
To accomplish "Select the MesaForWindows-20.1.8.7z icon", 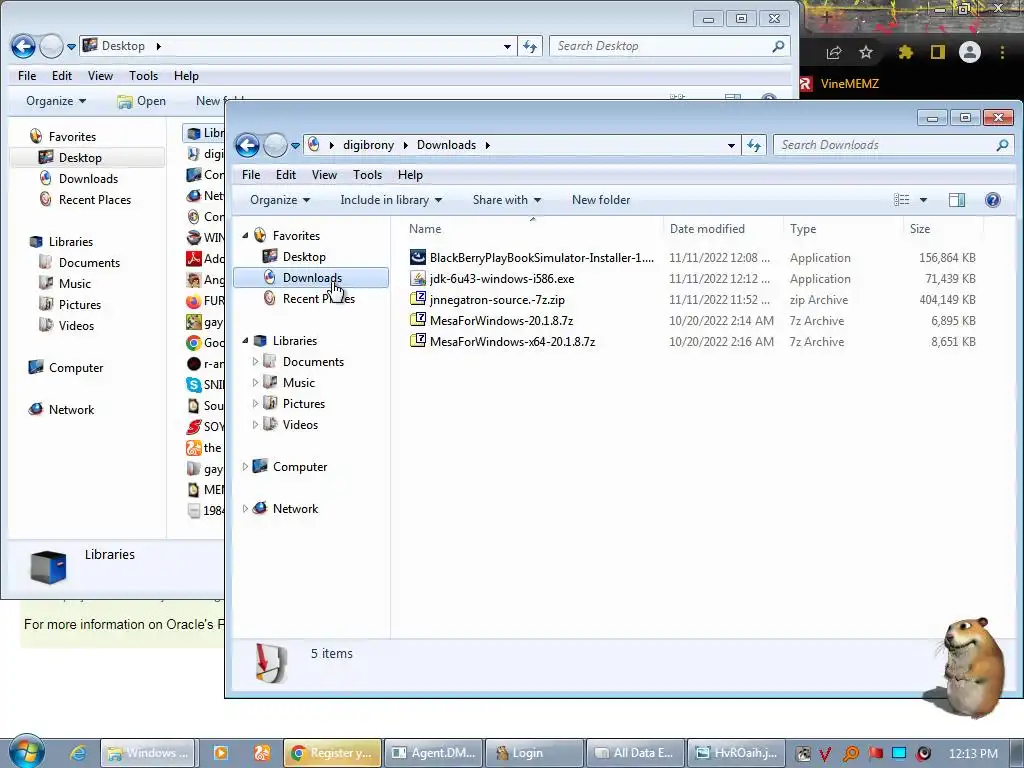I will [x=418, y=320].
